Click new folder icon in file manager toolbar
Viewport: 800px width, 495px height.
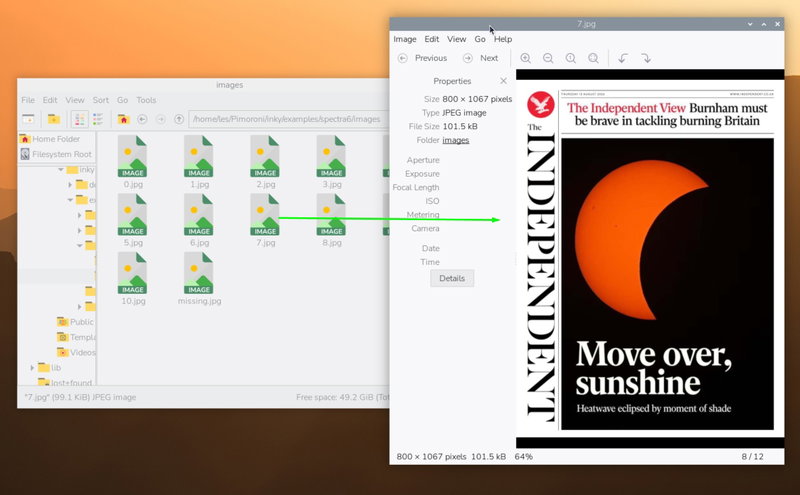tap(54, 119)
